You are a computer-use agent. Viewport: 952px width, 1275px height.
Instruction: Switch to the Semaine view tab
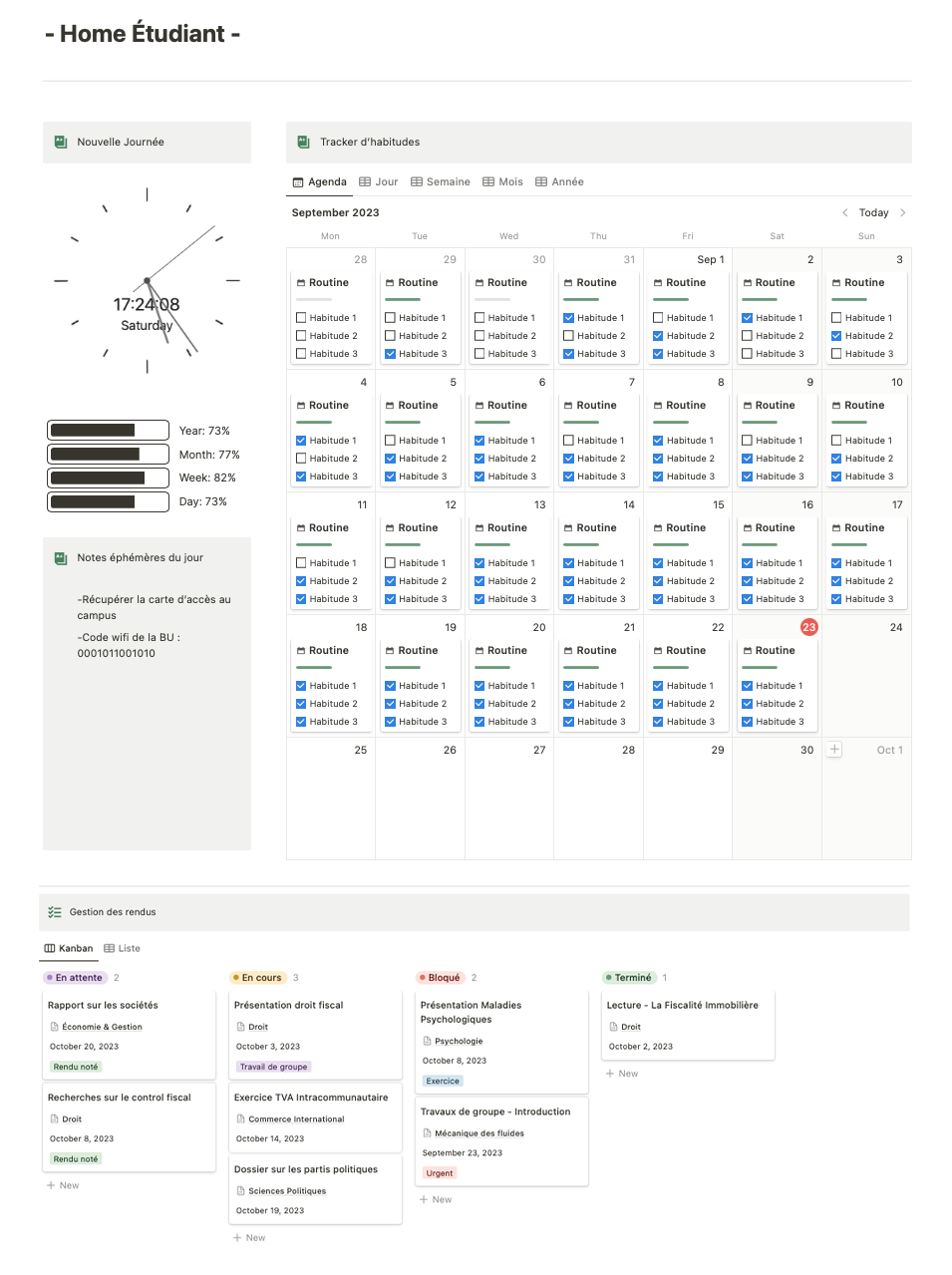441,182
